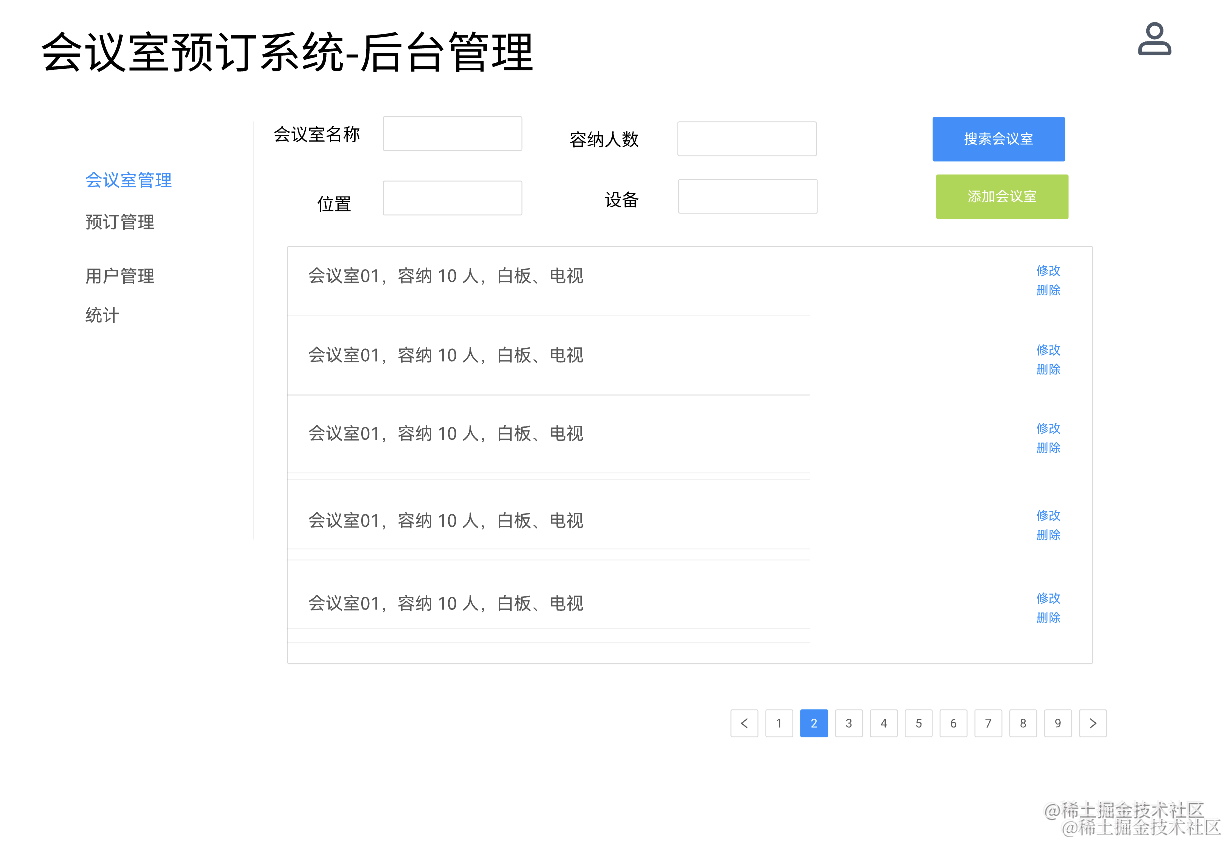Screen dimensions: 1228x844
Task: Go to page 5
Action: [919, 723]
